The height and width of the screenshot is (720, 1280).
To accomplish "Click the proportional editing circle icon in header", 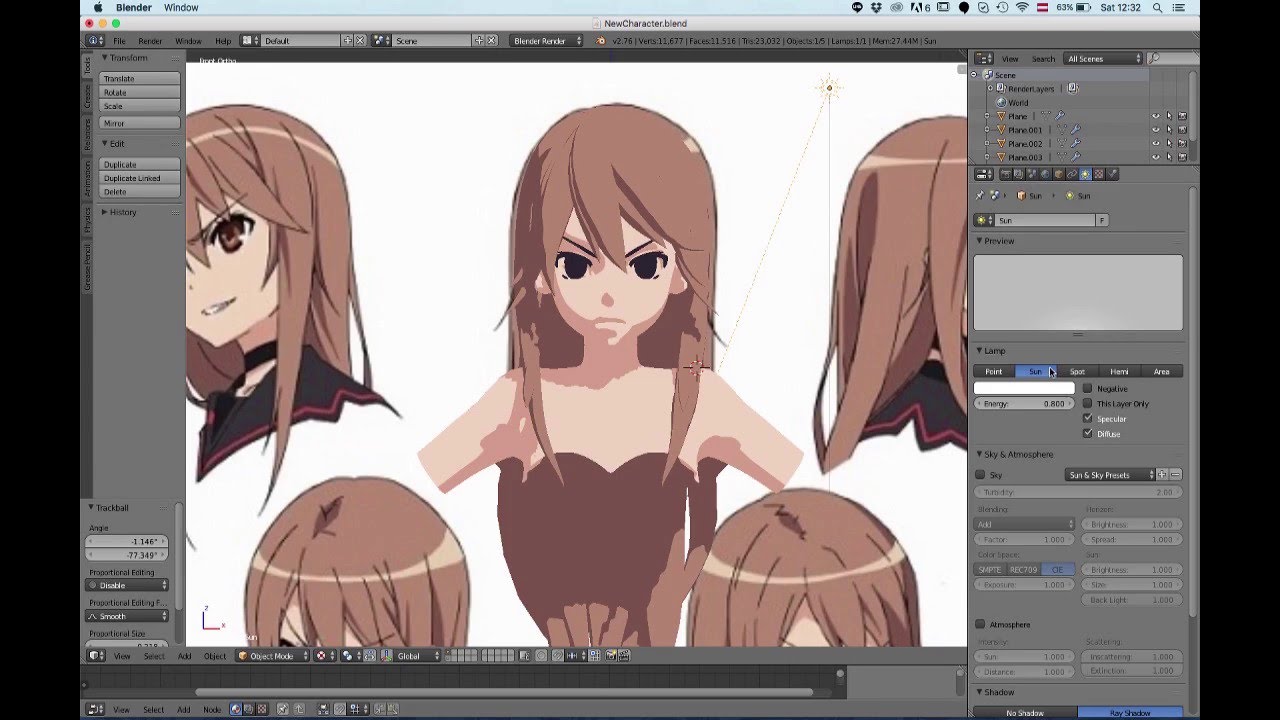I will coord(541,656).
